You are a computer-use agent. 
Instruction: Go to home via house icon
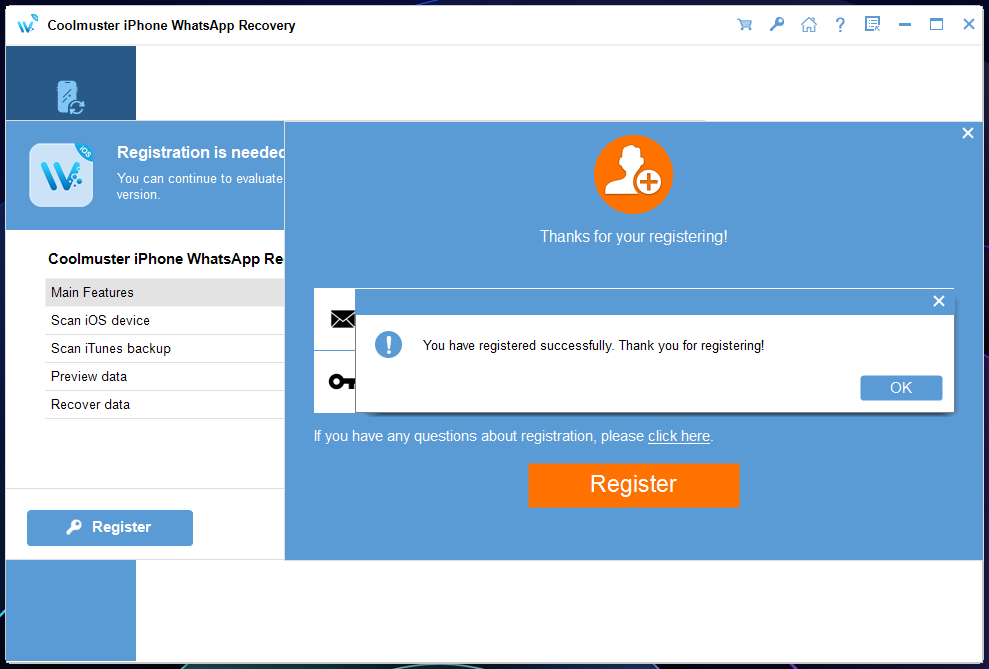click(808, 25)
